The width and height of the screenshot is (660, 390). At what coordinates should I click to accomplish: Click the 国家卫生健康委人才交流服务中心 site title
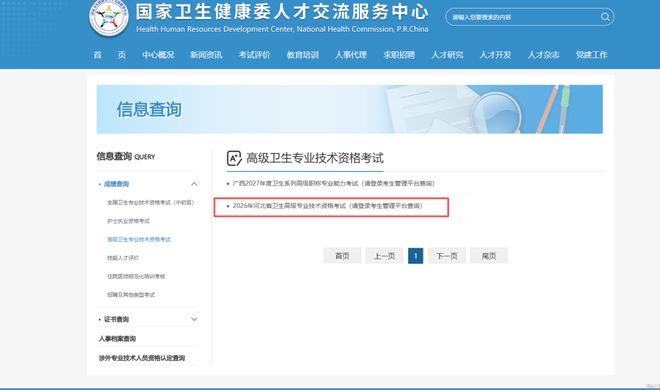[282, 12]
